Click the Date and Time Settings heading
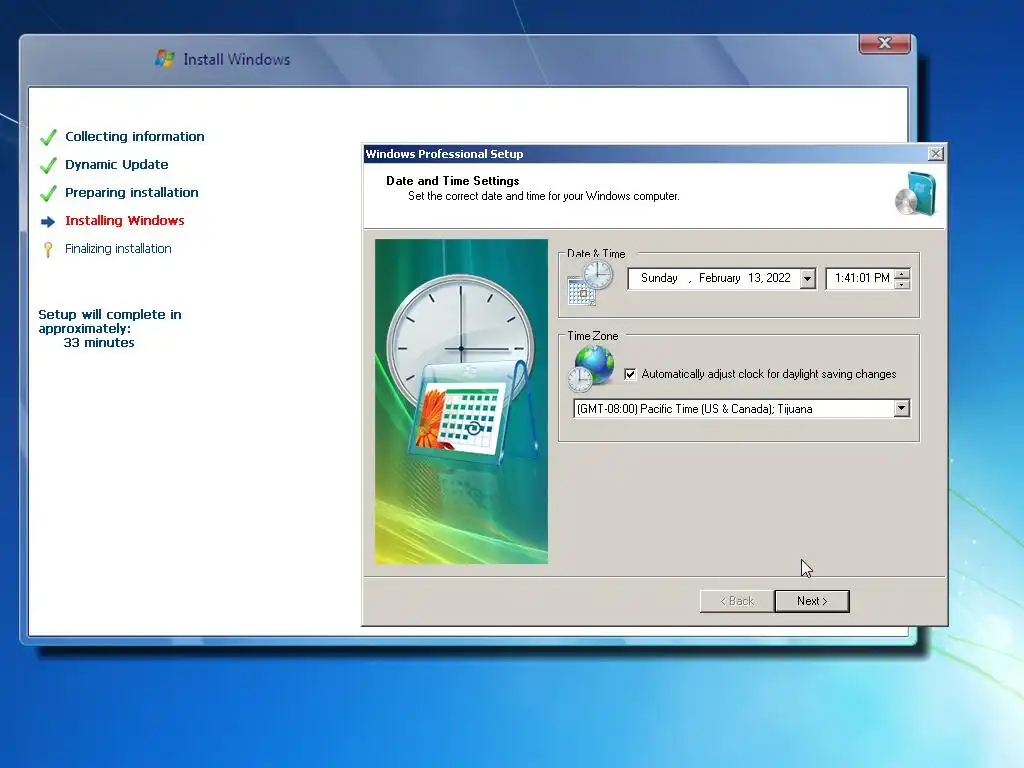 pos(453,181)
